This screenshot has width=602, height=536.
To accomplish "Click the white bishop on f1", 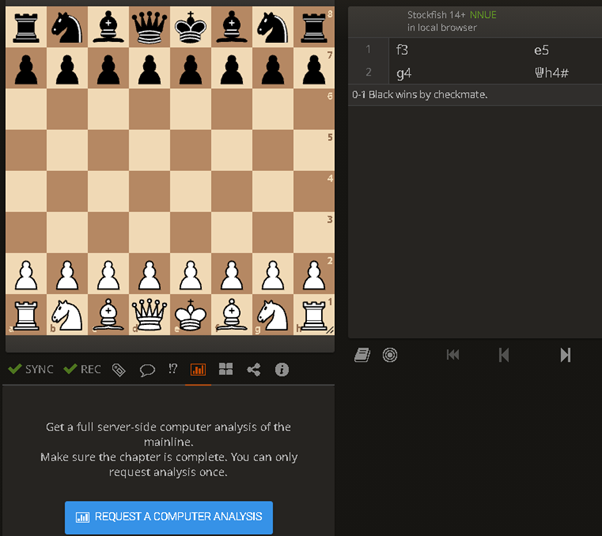I will [x=232, y=315].
